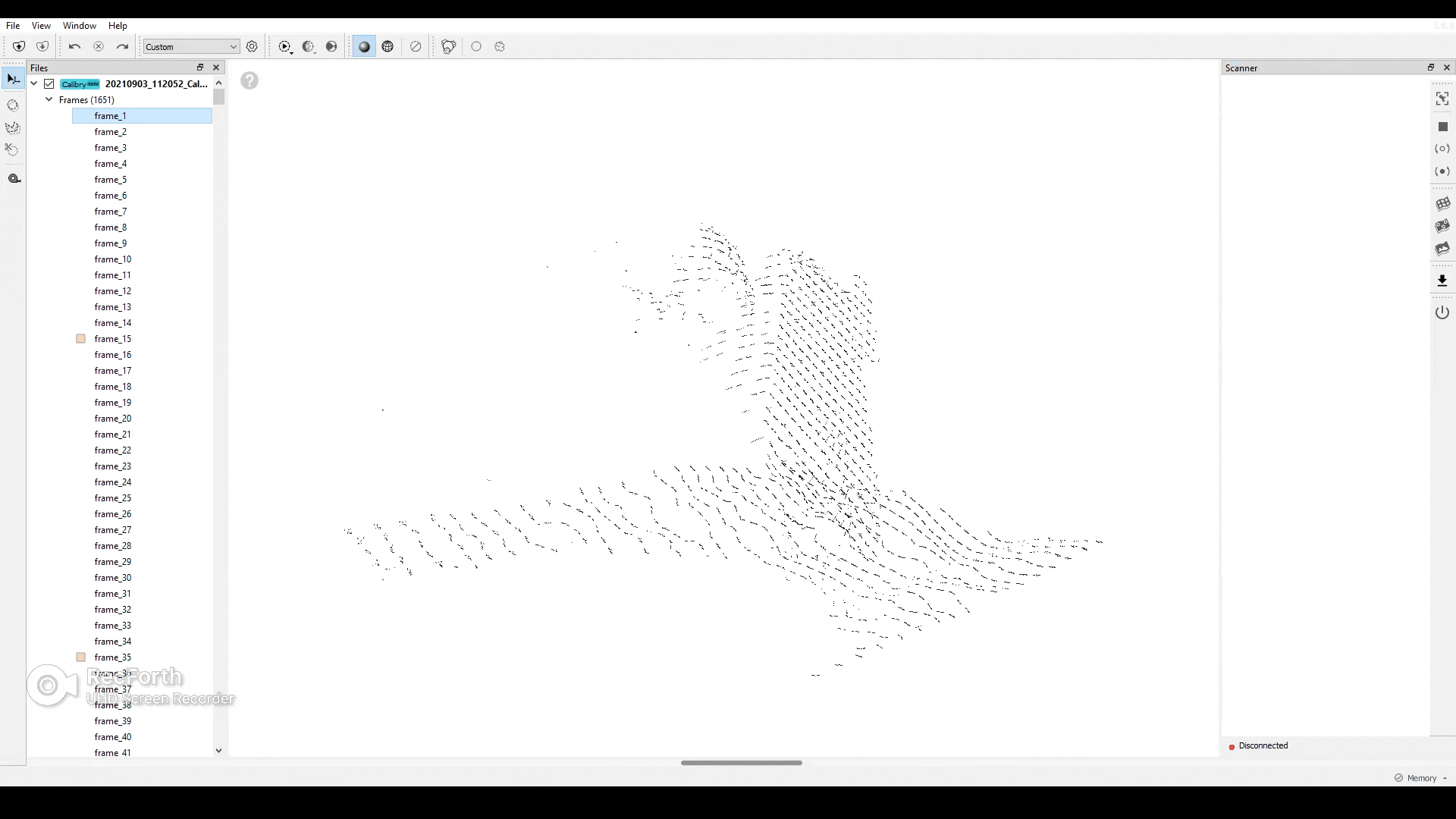Image resolution: width=1456 pixels, height=819 pixels.
Task: Uncheck the 20210903_112052 Calibry scan checkbox
Action: tap(49, 83)
